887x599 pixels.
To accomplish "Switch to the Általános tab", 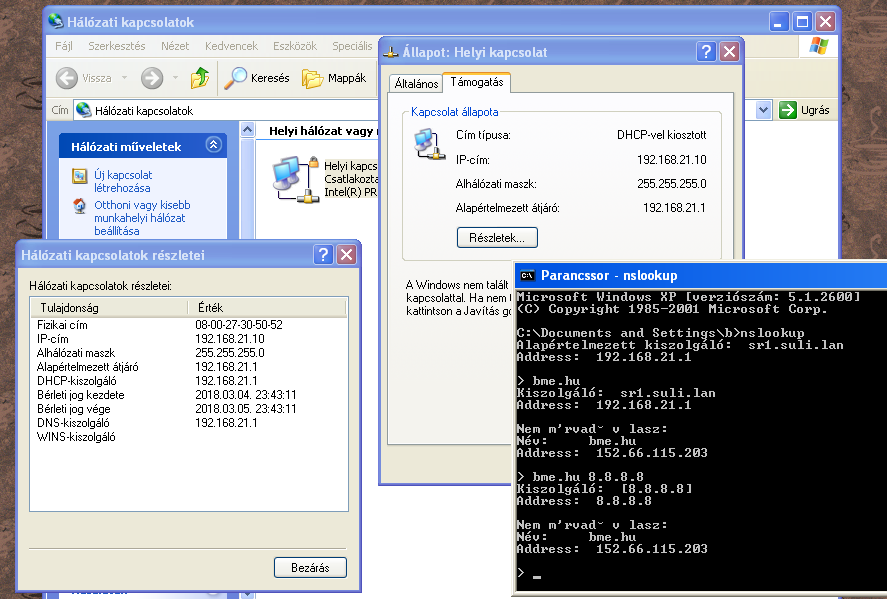I will tap(416, 83).
